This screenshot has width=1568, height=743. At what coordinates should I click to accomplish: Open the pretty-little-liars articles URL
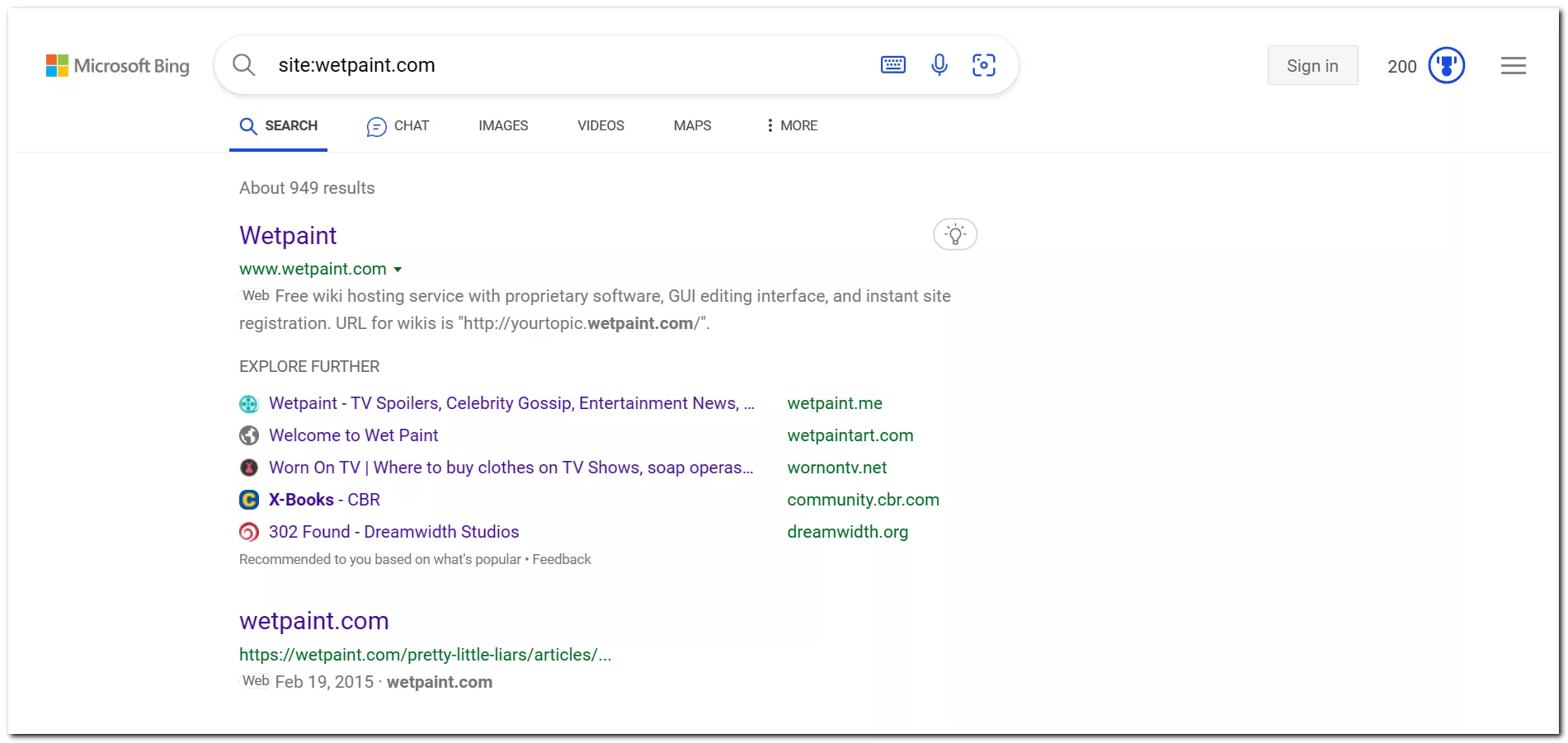425,655
